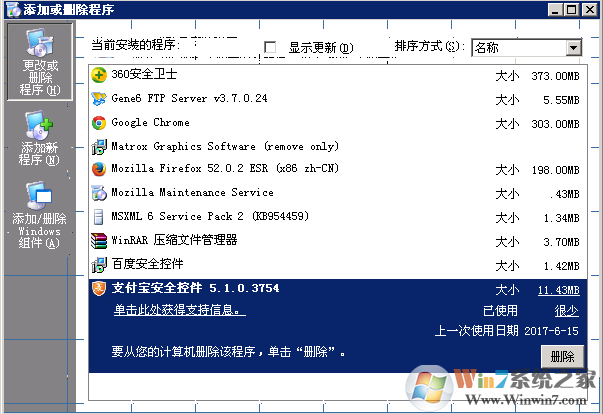Open Add New Programs (添加新程序)

pos(39,138)
